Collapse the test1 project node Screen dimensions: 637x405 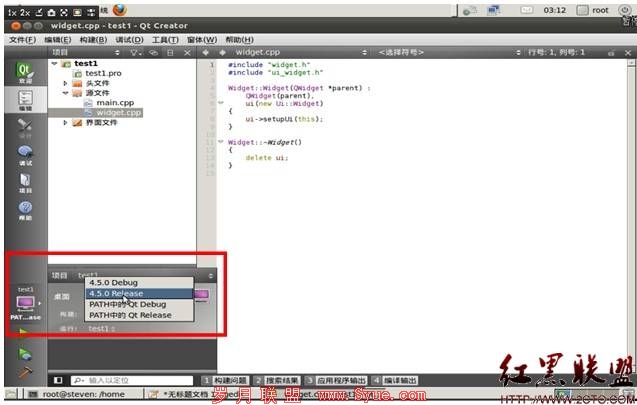click(54, 64)
